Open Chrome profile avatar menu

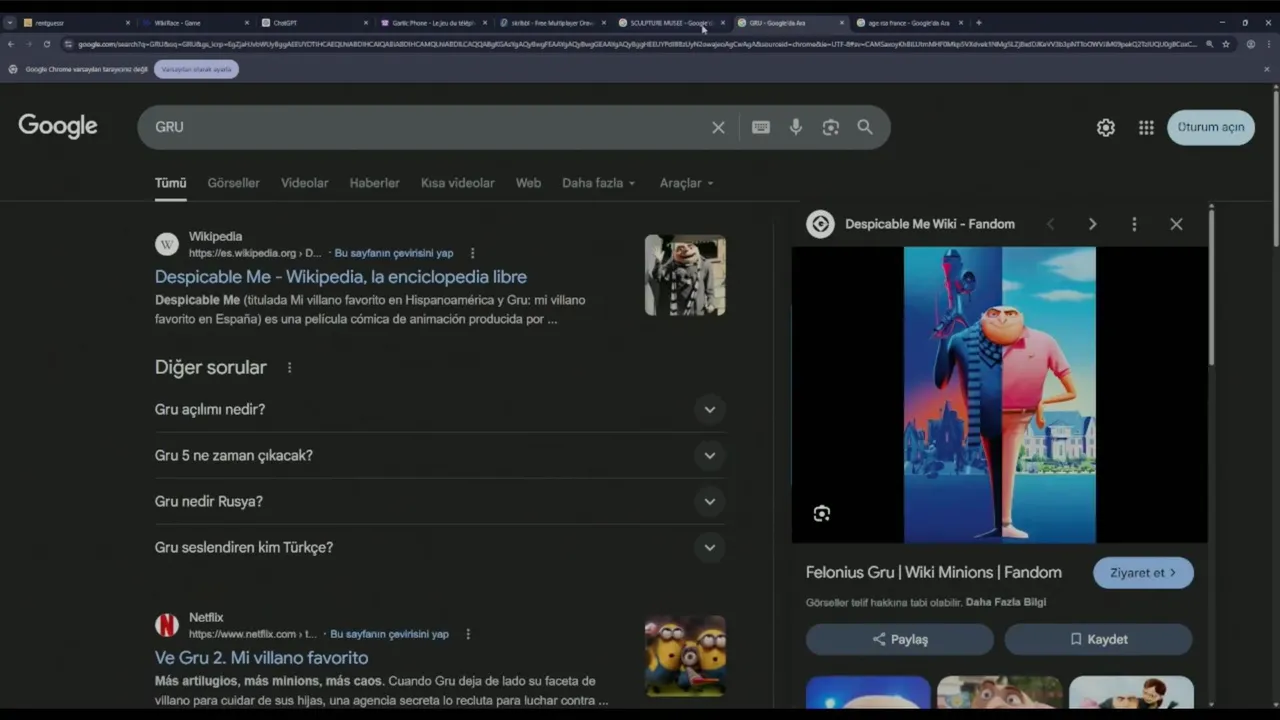[x=1251, y=44]
